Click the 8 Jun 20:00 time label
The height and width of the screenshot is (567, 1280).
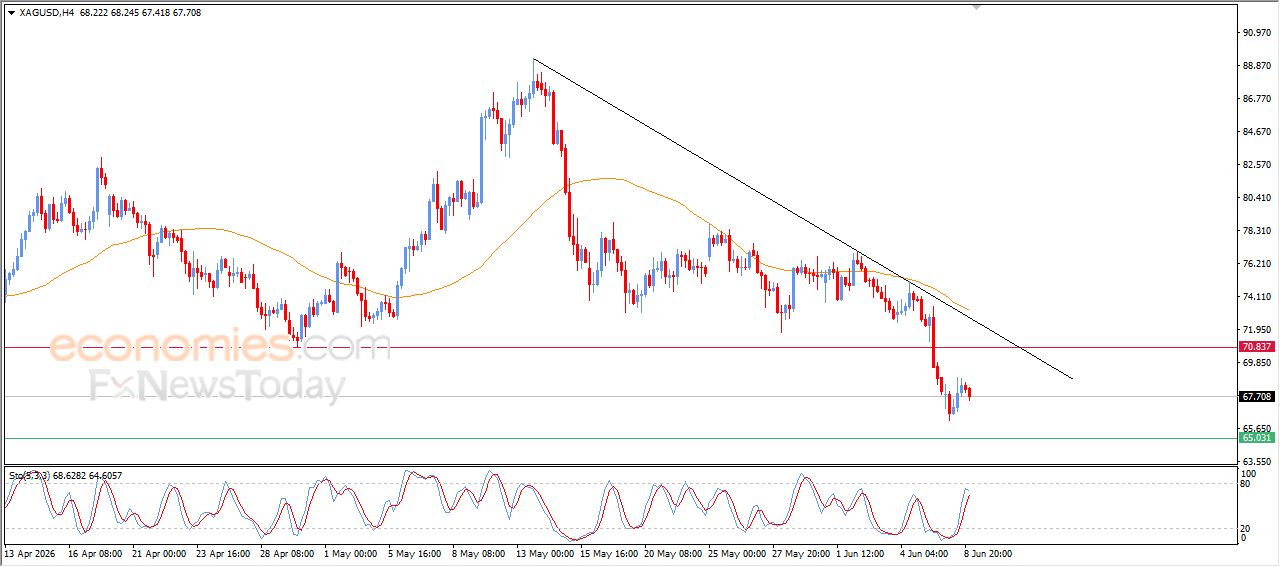click(988, 553)
